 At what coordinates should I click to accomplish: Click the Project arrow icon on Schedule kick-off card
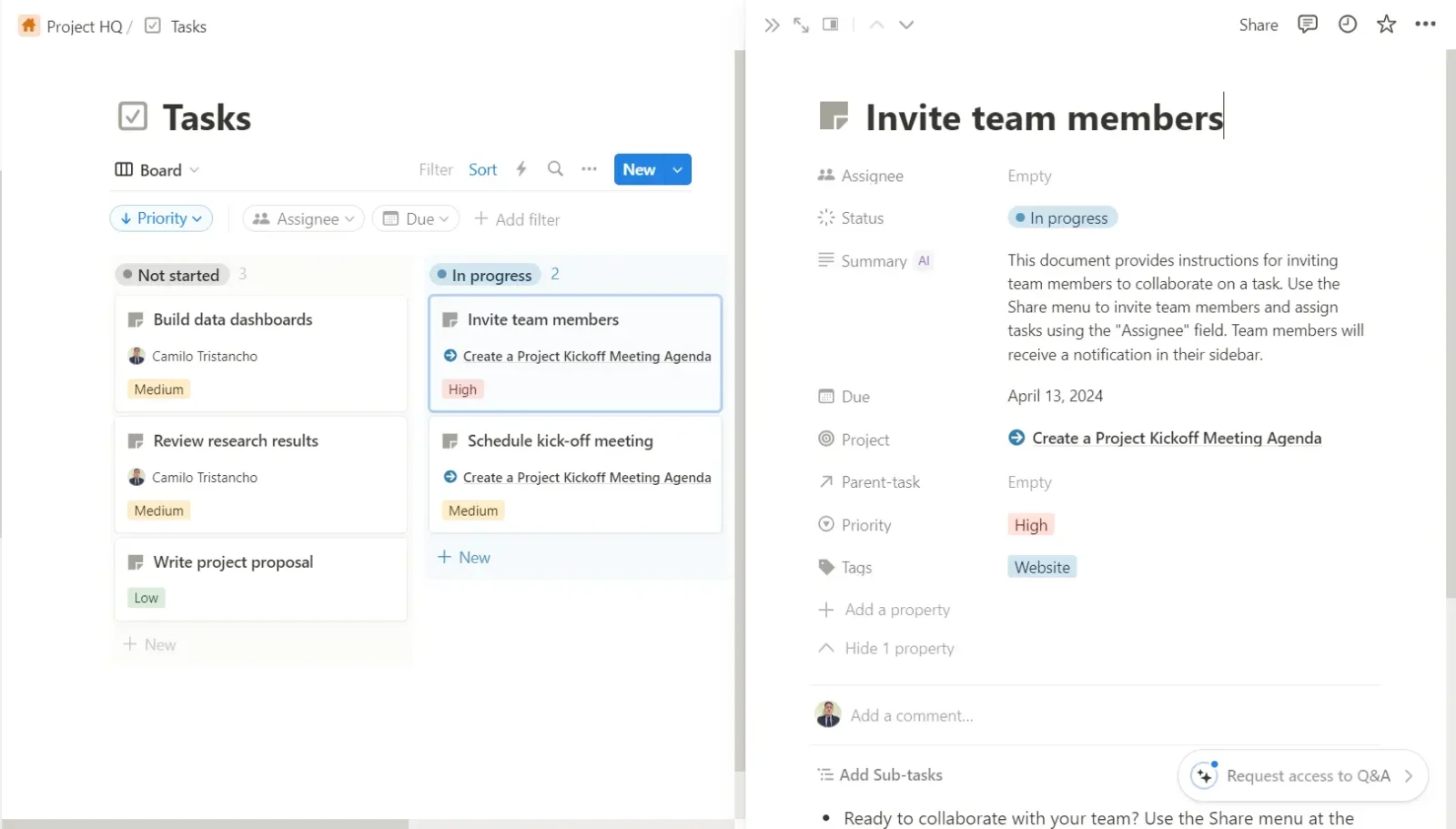pos(450,477)
